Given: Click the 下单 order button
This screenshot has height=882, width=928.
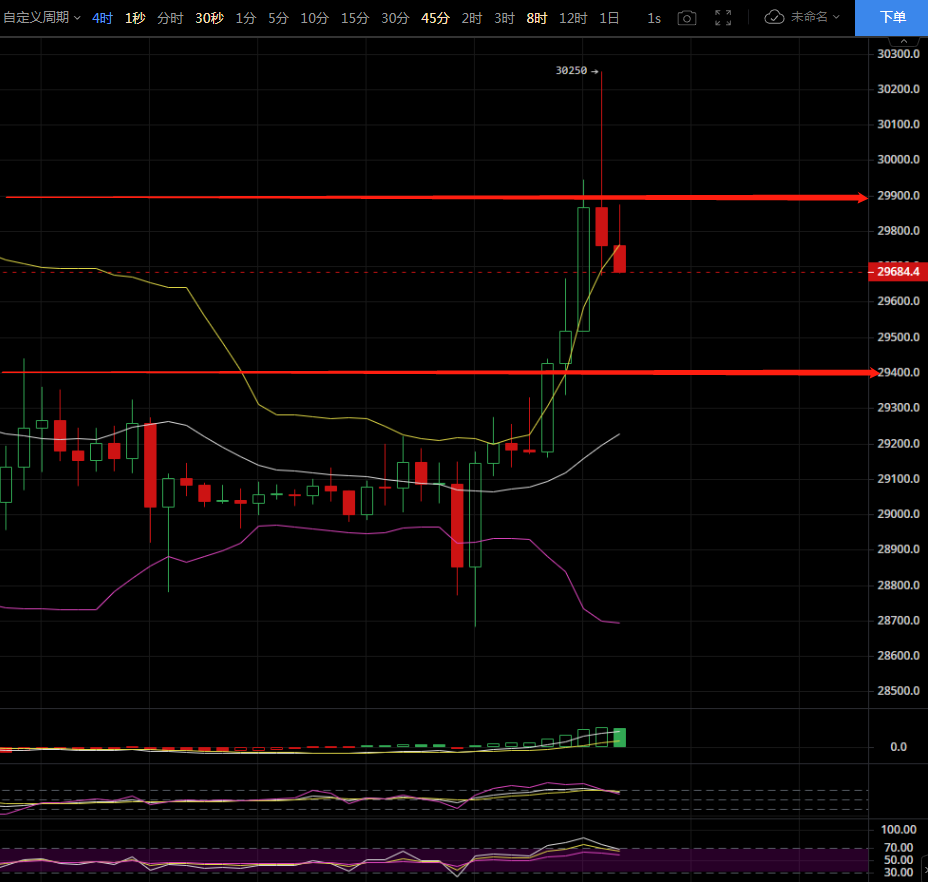Looking at the screenshot, I should pos(891,18).
